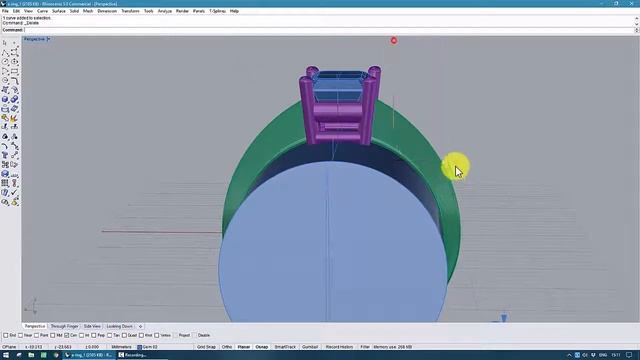Toggle Planar mode in status bar
The width and height of the screenshot is (640, 360).
pos(244,347)
